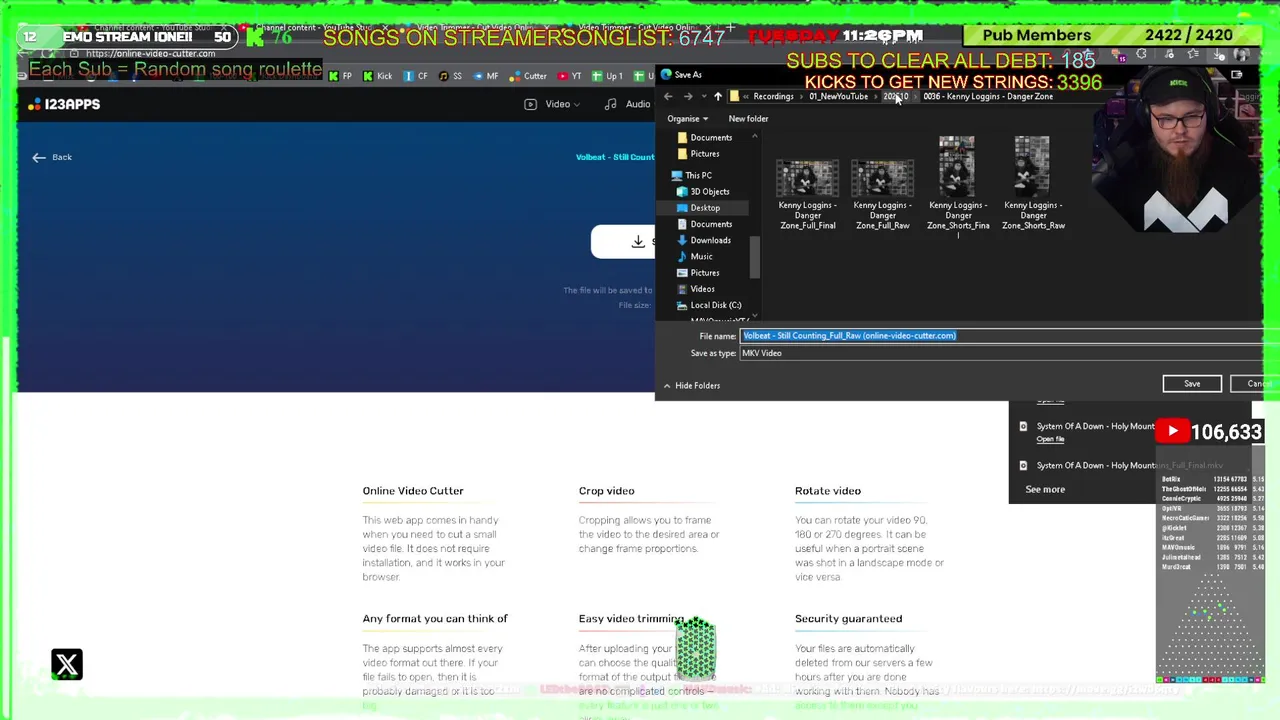Screen dimensions: 1280x720
Task: Select the 01_NewYouTube breadcrumb segment
Action: pos(838,97)
